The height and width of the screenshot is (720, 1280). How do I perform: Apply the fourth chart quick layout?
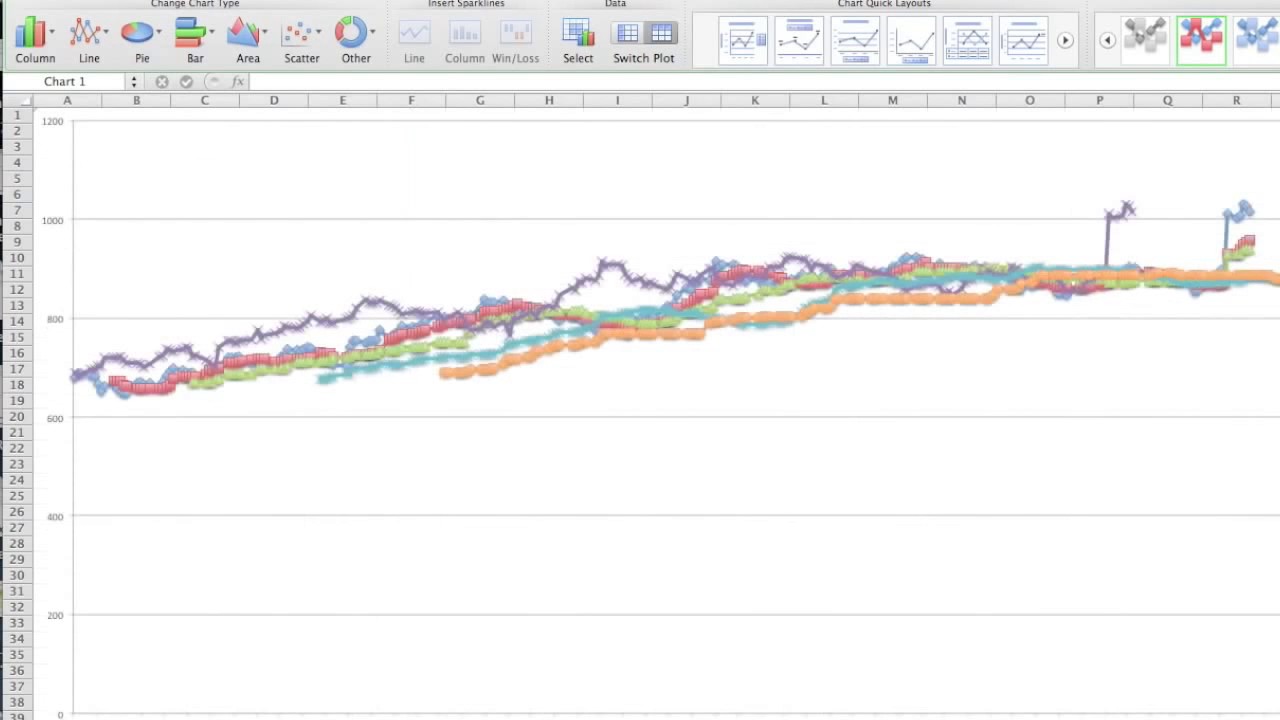911,41
